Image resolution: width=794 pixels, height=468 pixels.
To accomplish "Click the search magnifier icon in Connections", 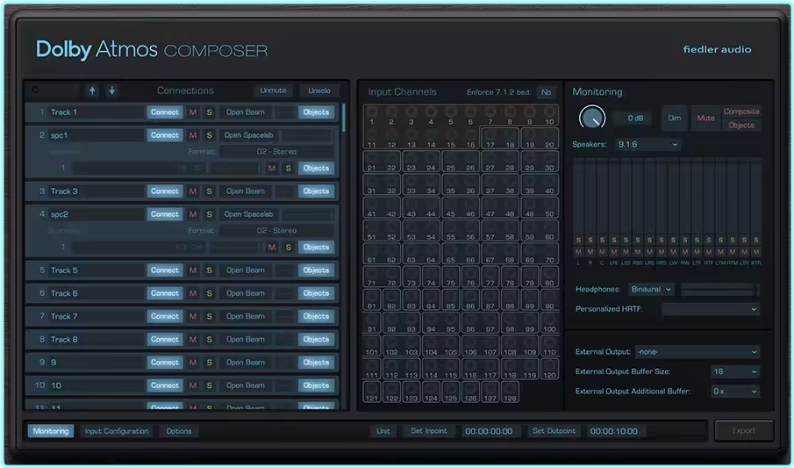I will coord(35,90).
